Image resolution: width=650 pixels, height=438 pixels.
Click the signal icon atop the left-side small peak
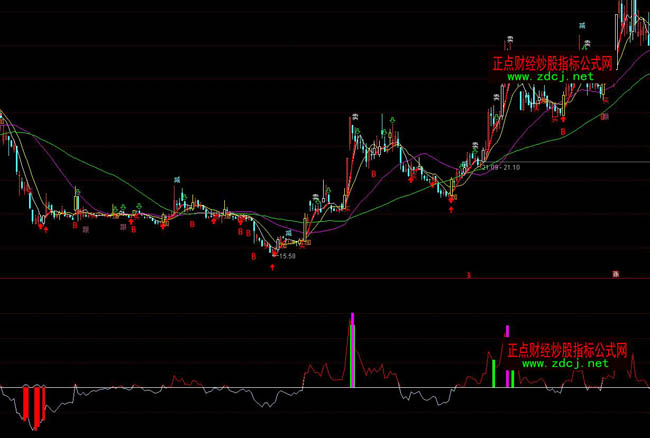pyautogui.click(x=177, y=179)
